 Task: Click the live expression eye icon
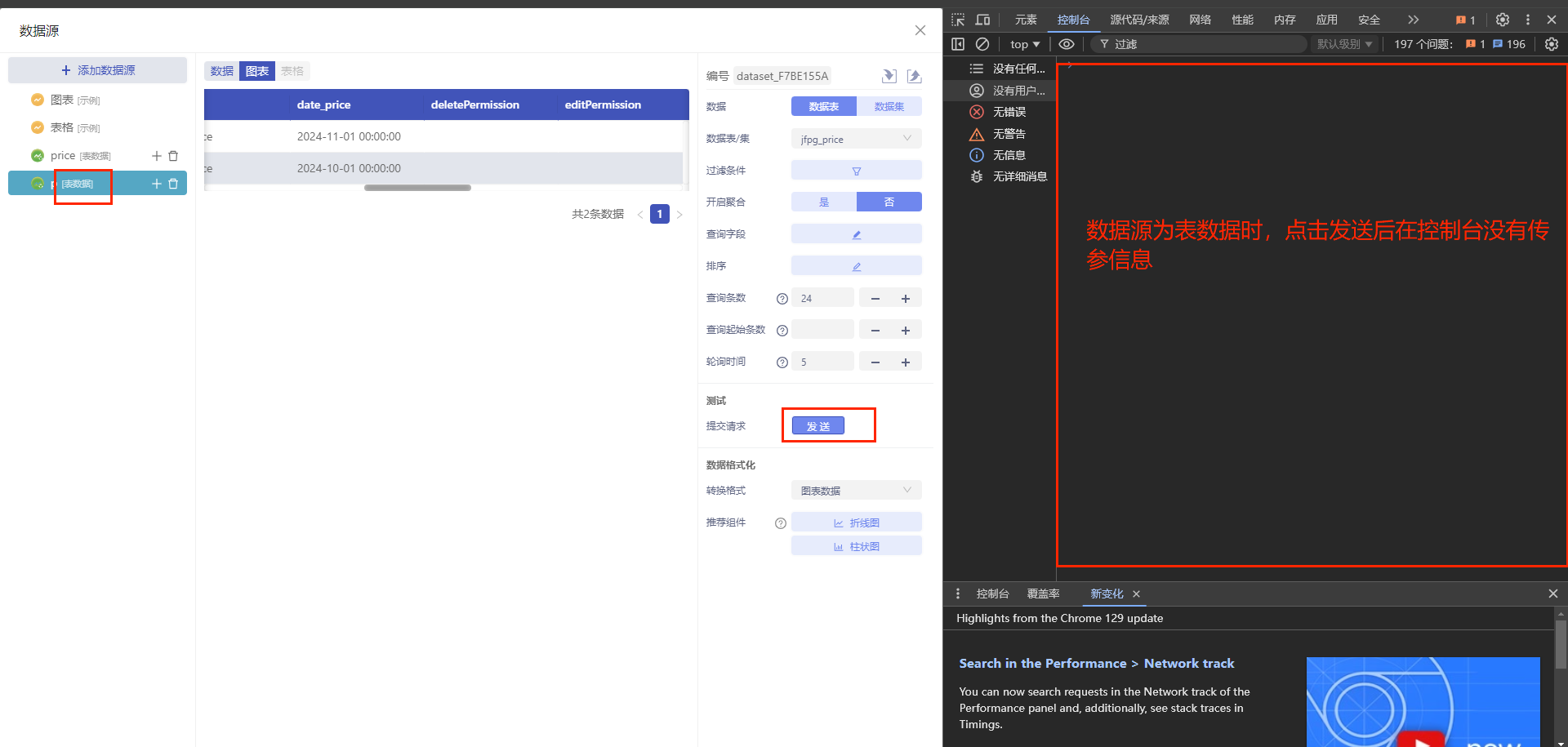point(1067,44)
